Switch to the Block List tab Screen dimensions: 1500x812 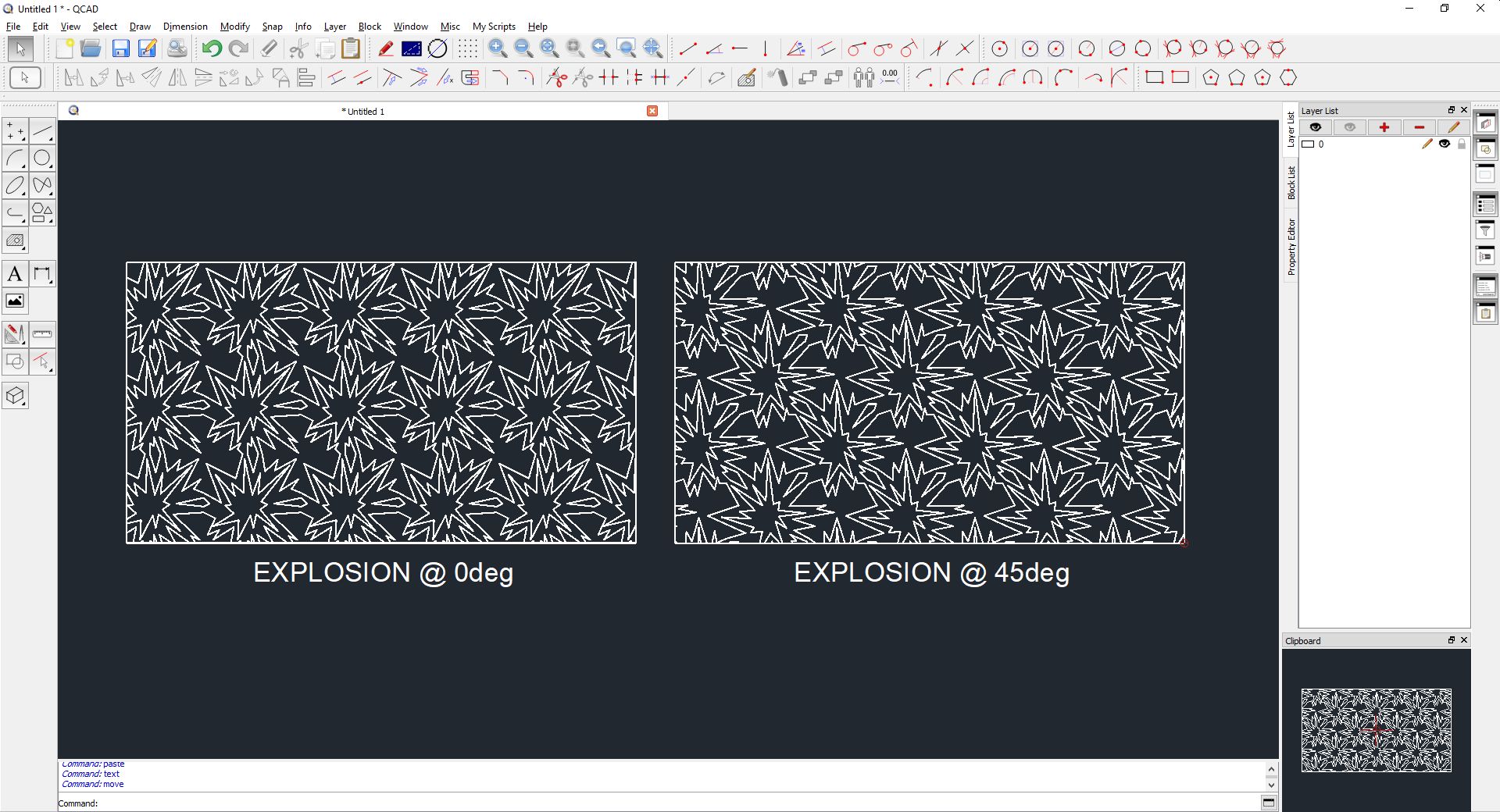click(1291, 182)
